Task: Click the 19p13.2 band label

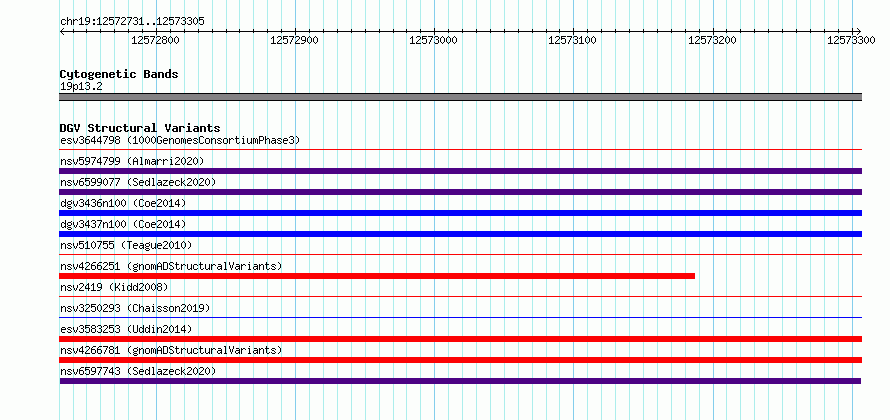Action: [x=81, y=87]
